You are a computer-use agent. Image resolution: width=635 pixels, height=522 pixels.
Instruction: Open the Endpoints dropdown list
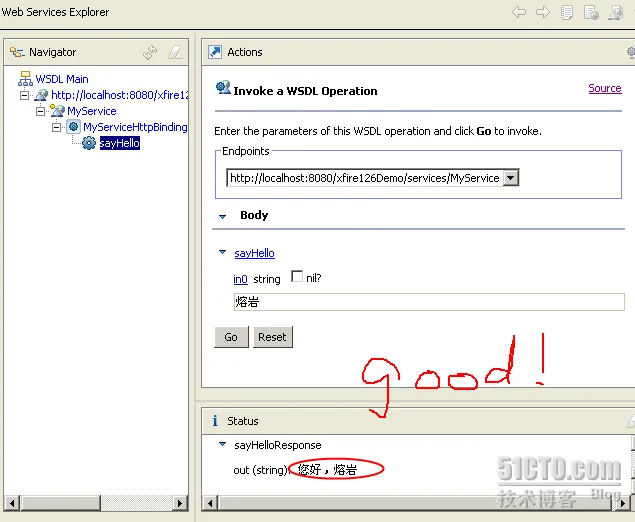pyautogui.click(x=511, y=178)
